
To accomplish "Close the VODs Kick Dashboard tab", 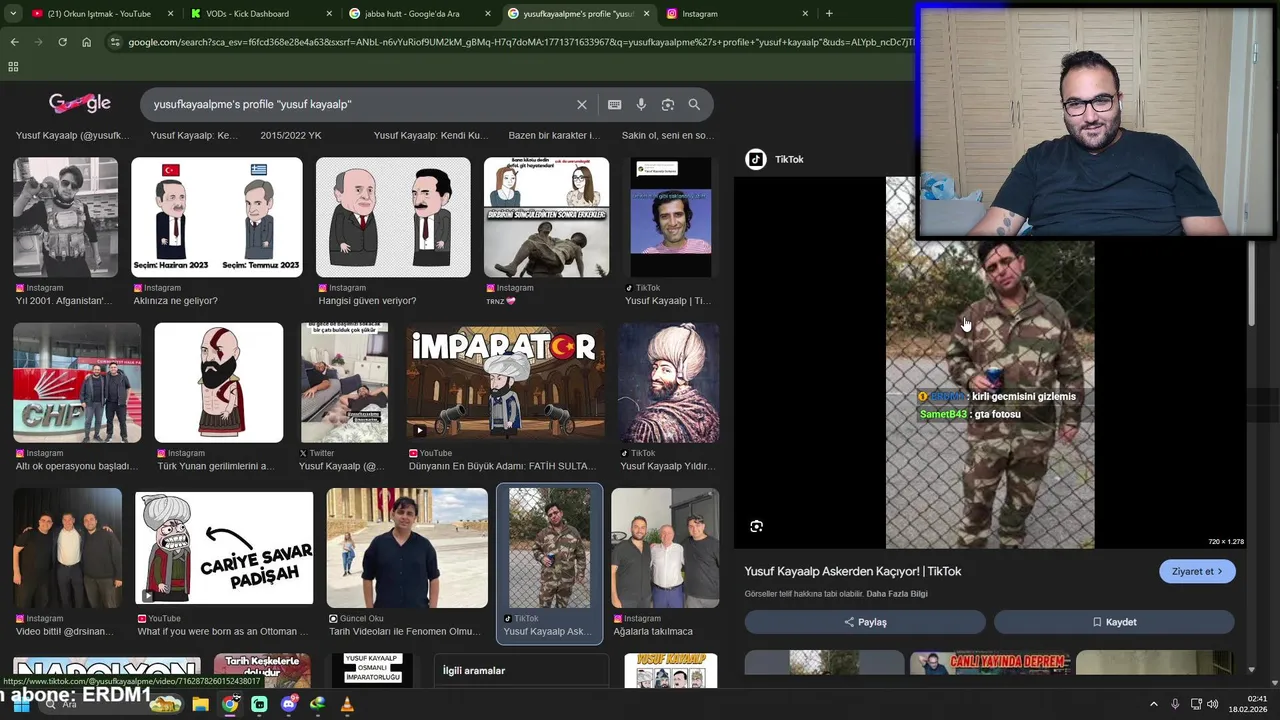I will (x=328, y=14).
